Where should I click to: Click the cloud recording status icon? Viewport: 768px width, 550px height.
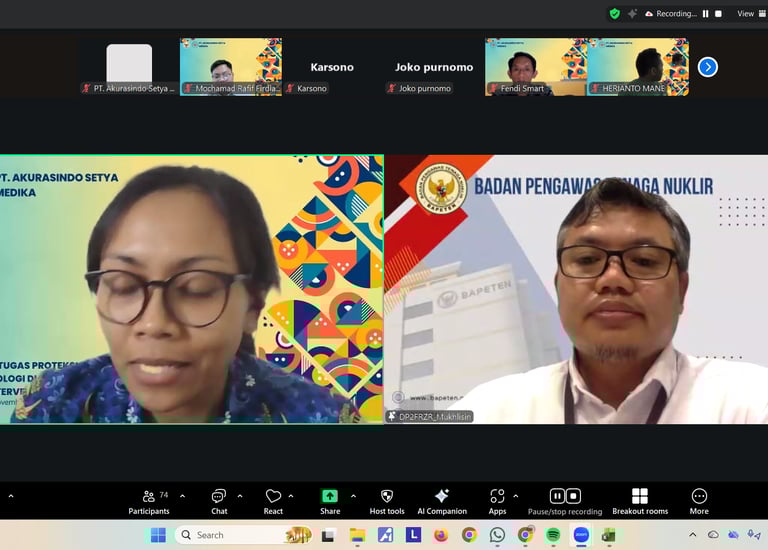(x=648, y=14)
